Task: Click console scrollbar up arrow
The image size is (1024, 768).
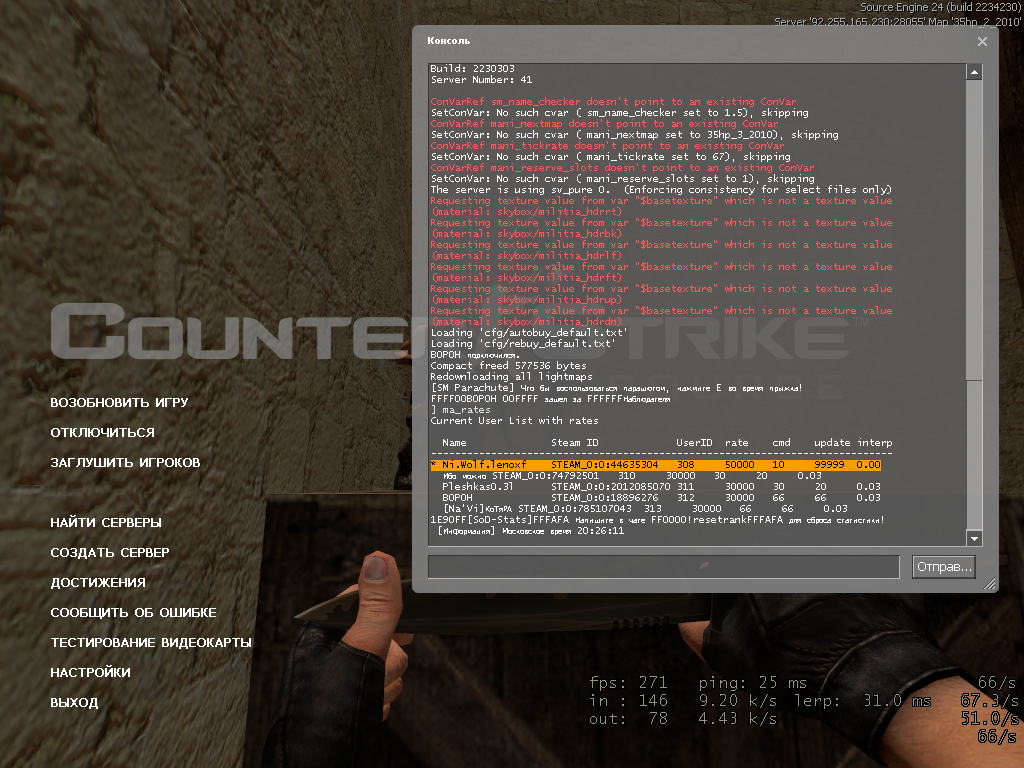Action: pos(974,72)
